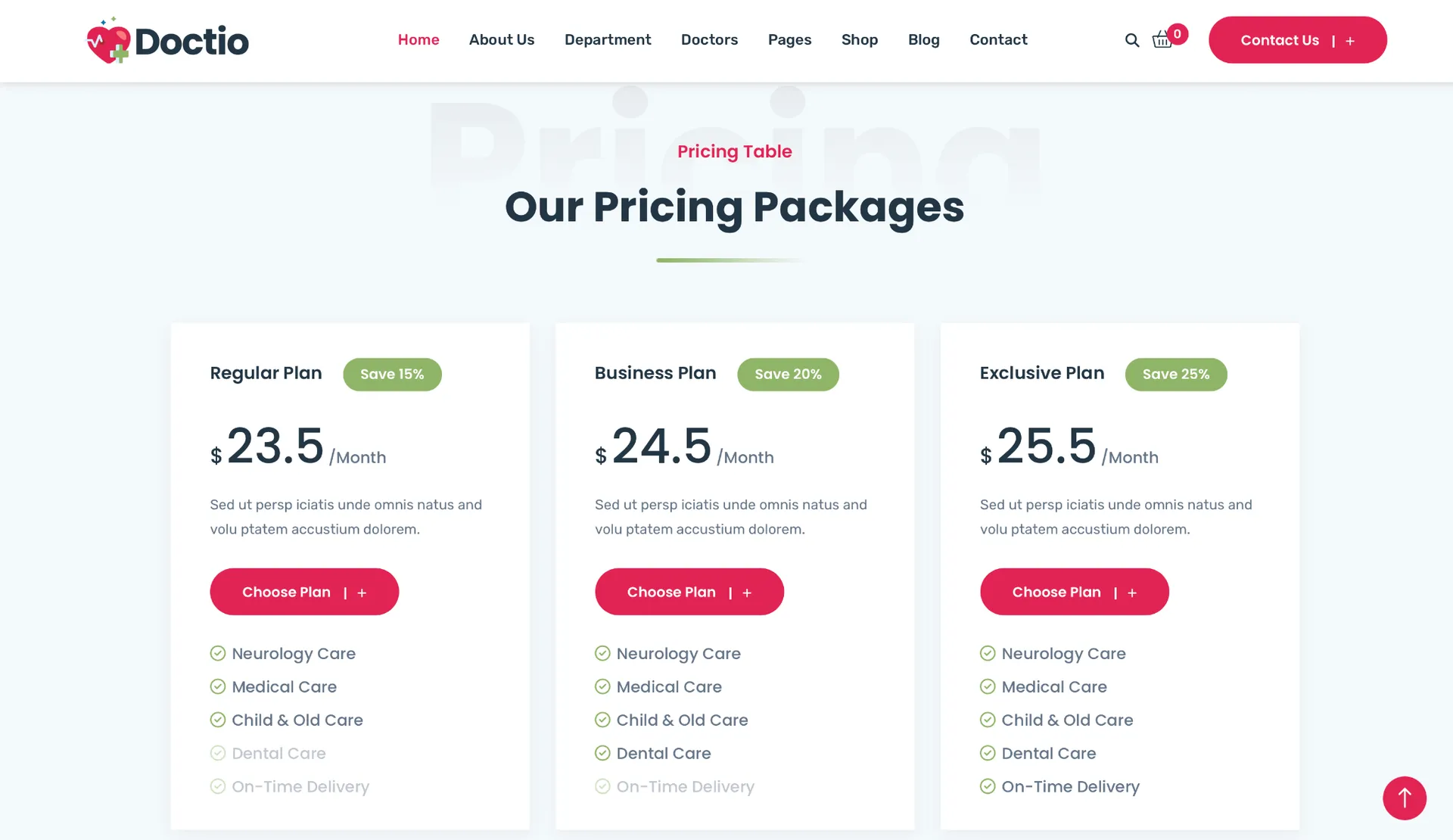Click the checkmark next to Exclusive Plan On-Time Delivery
Viewport: 1453px width, 840px height.
tap(988, 786)
